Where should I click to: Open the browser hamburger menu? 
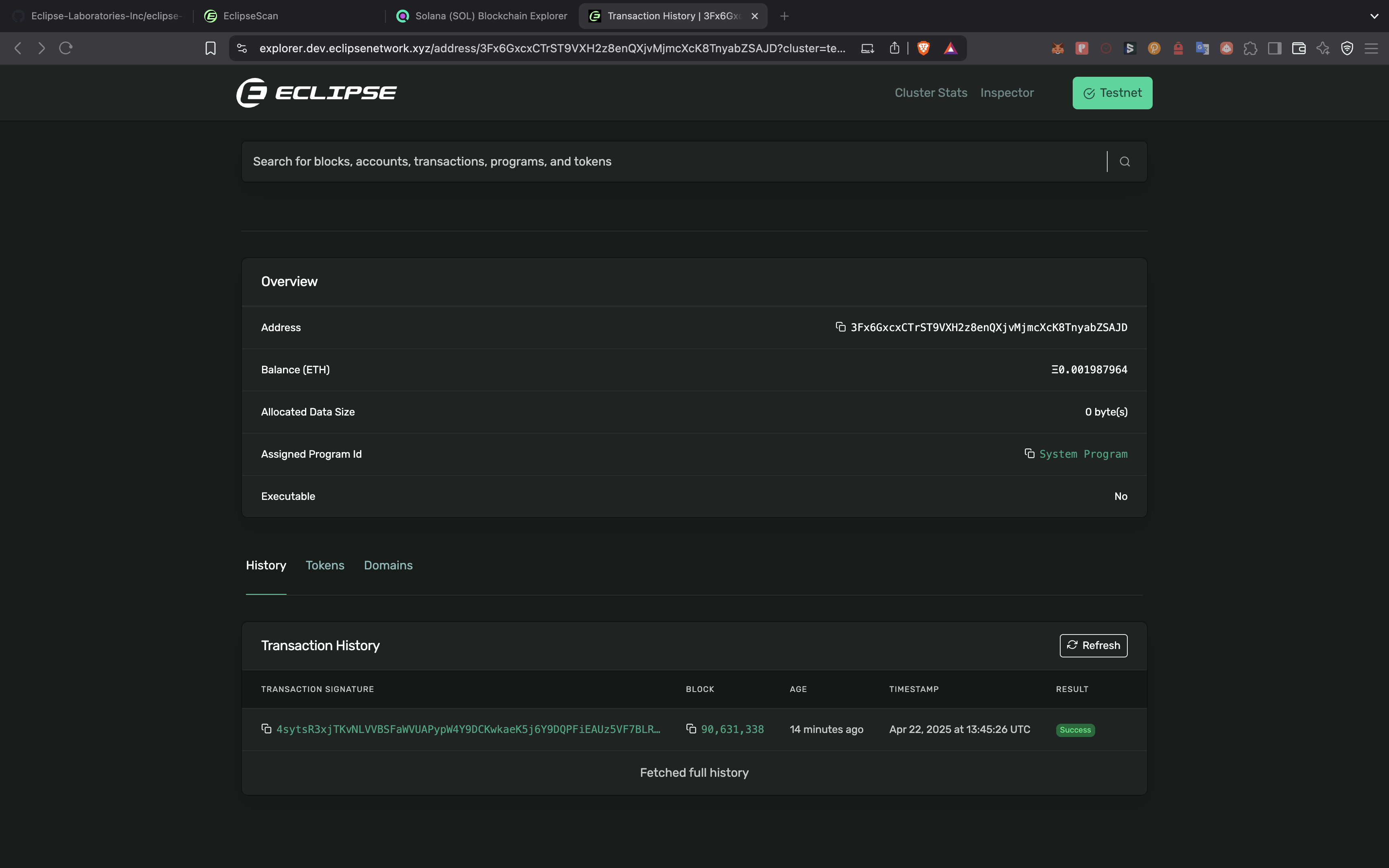pos(1371,48)
